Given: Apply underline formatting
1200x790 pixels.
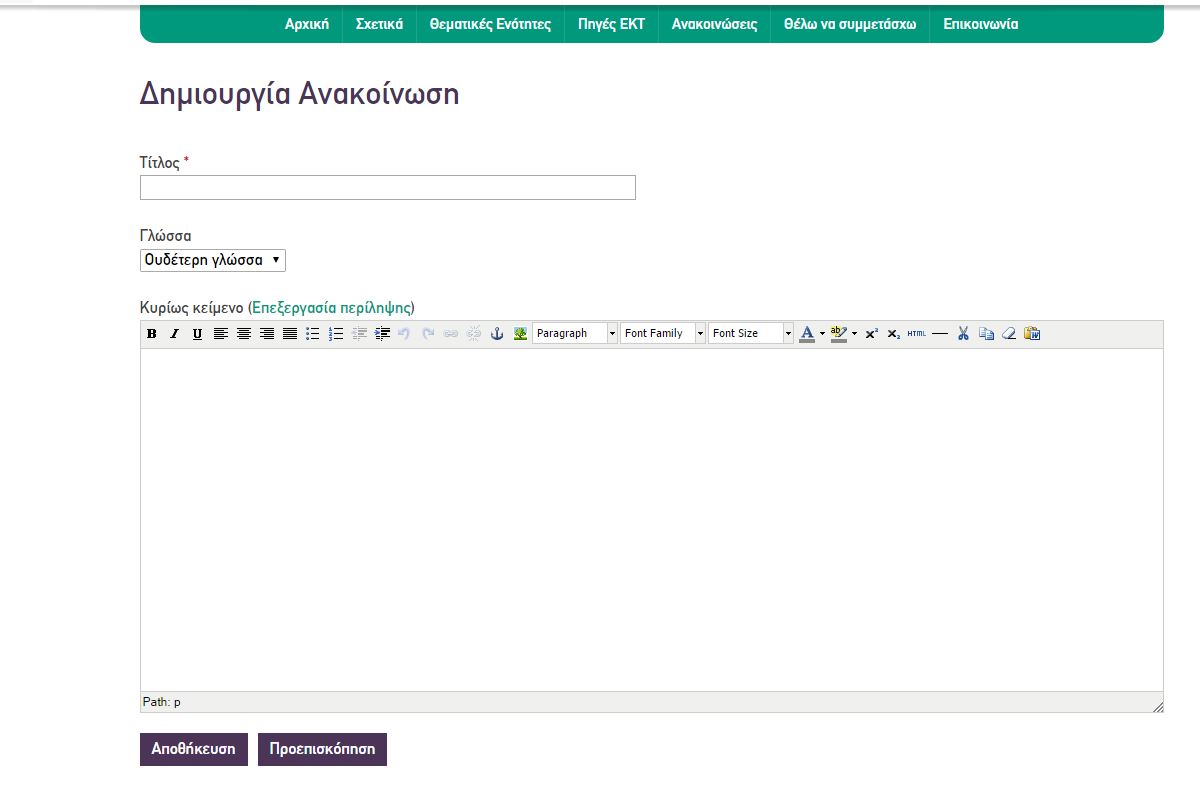Looking at the screenshot, I should [x=197, y=334].
